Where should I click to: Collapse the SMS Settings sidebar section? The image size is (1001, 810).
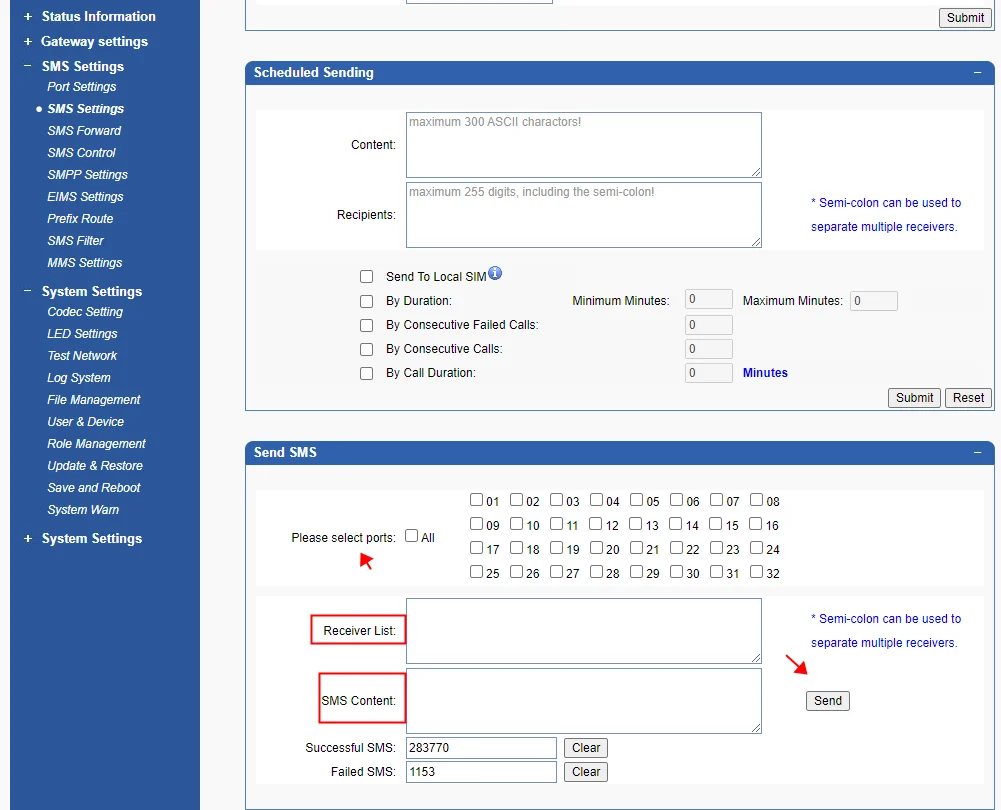click(x=27, y=66)
